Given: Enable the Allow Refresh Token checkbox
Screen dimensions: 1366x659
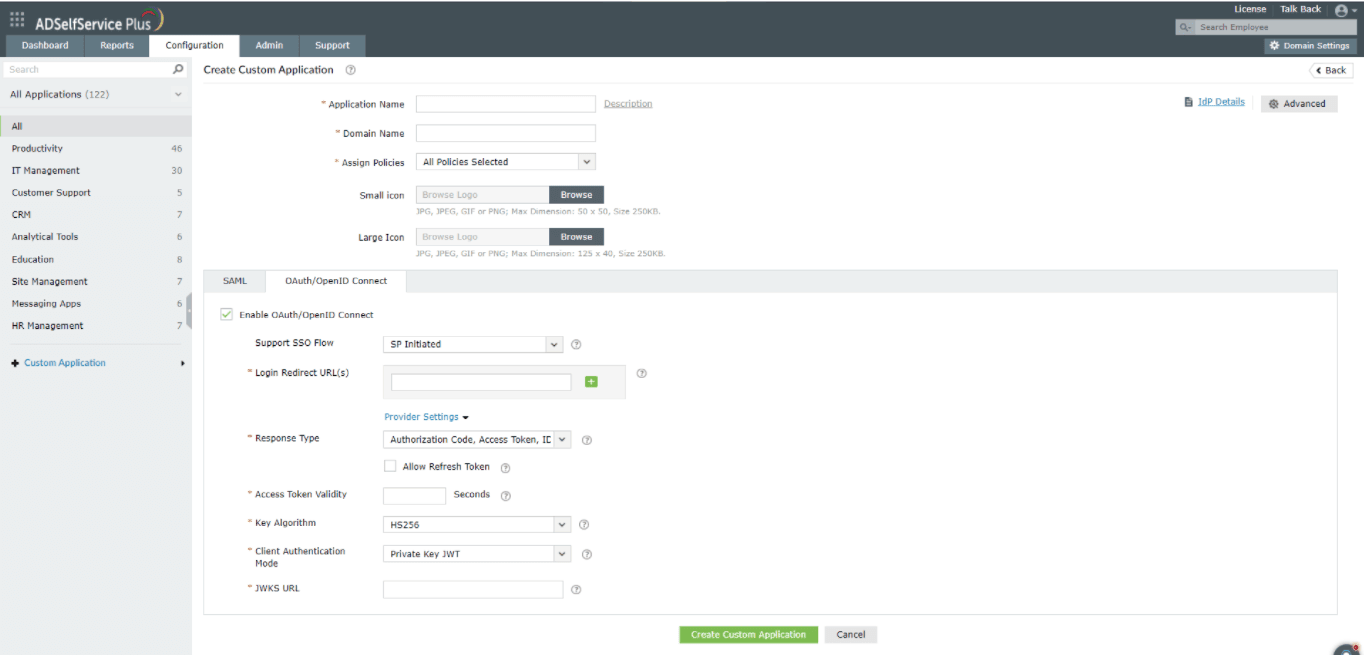Looking at the screenshot, I should (x=390, y=466).
